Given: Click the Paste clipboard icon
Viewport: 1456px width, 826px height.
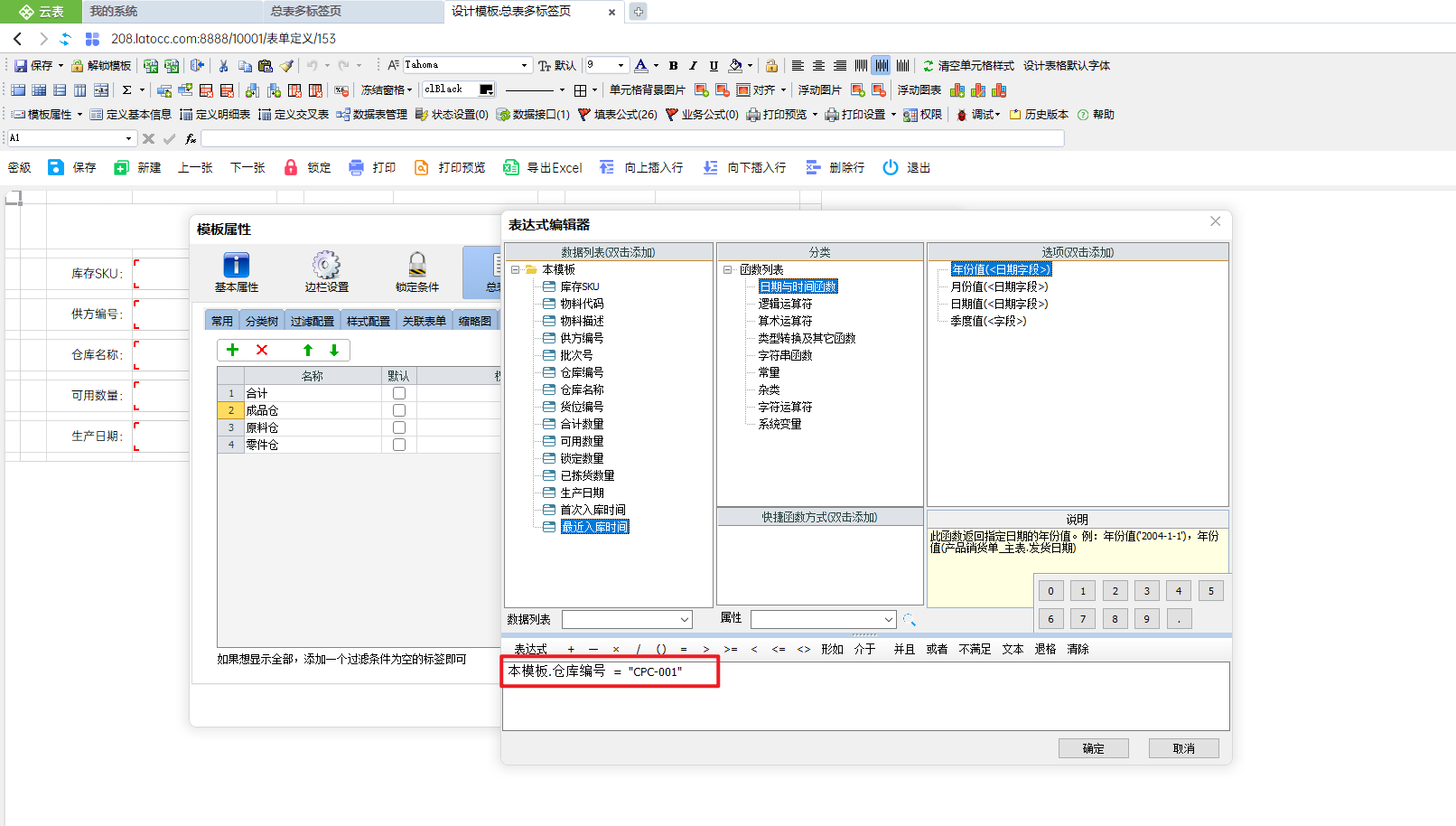Looking at the screenshot, I should pyautogui.click(x=265, y=65).
